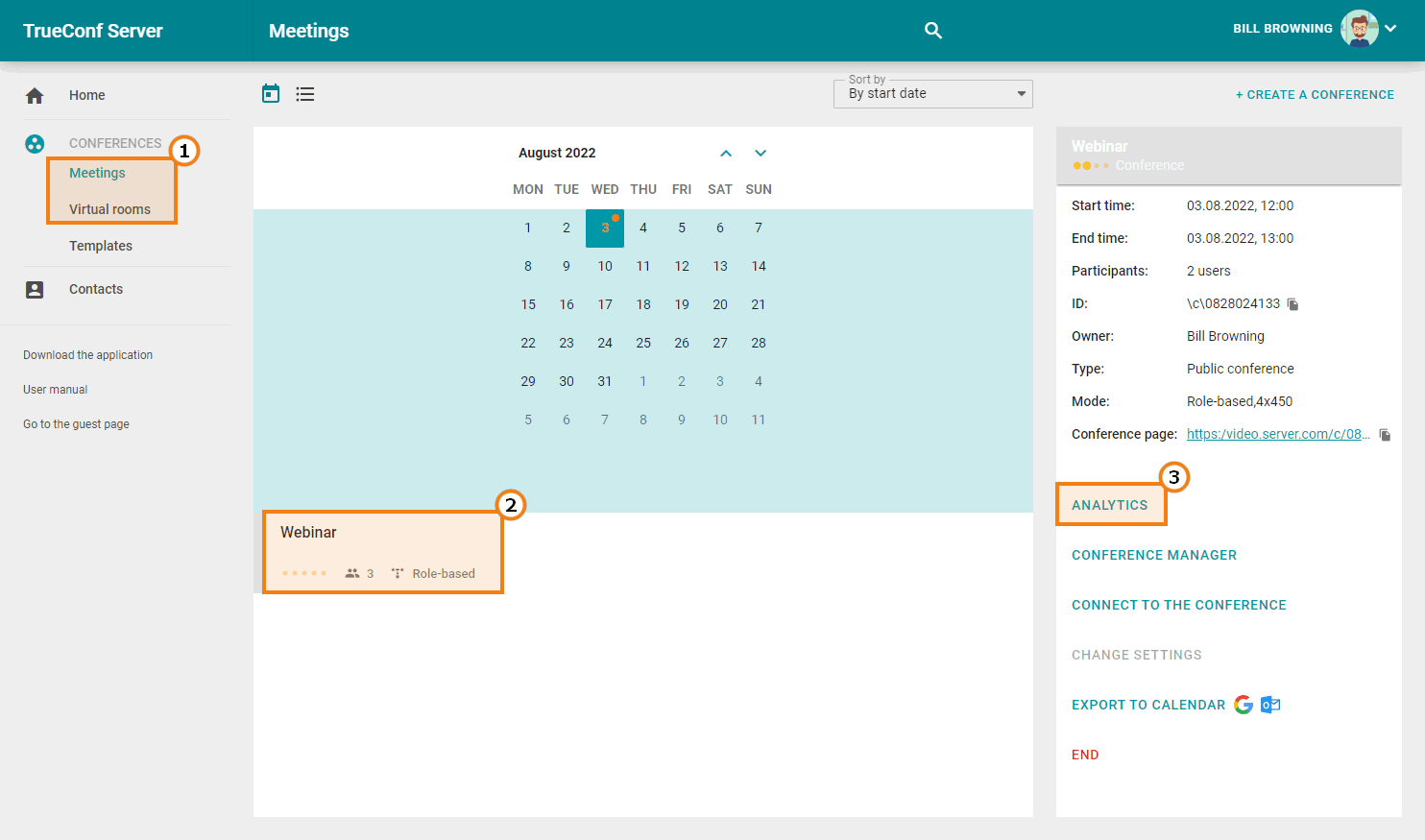Click the ID value \c\0828024133
The image size is (1425, 840).
[x=1233, y=303]
